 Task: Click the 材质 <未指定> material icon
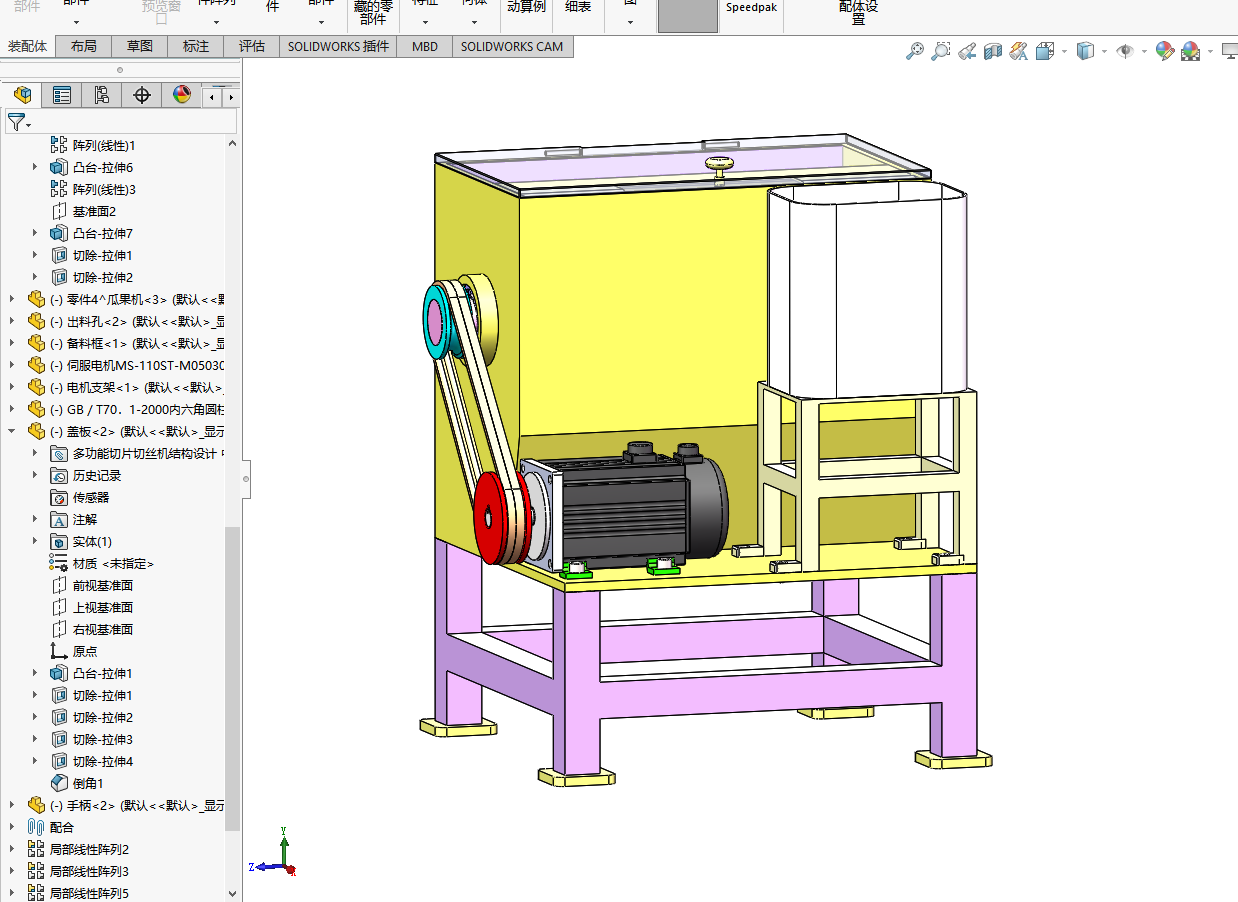(x=59, y=563)
